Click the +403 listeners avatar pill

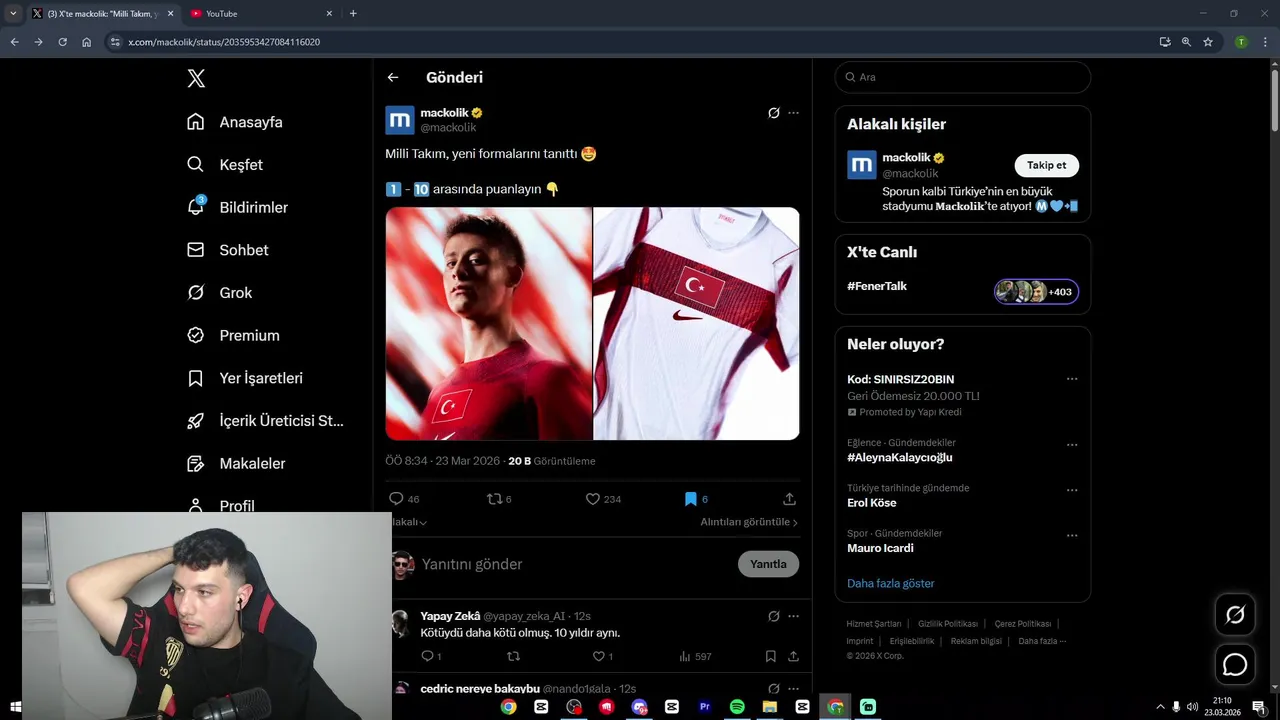tap(1036, 292)
